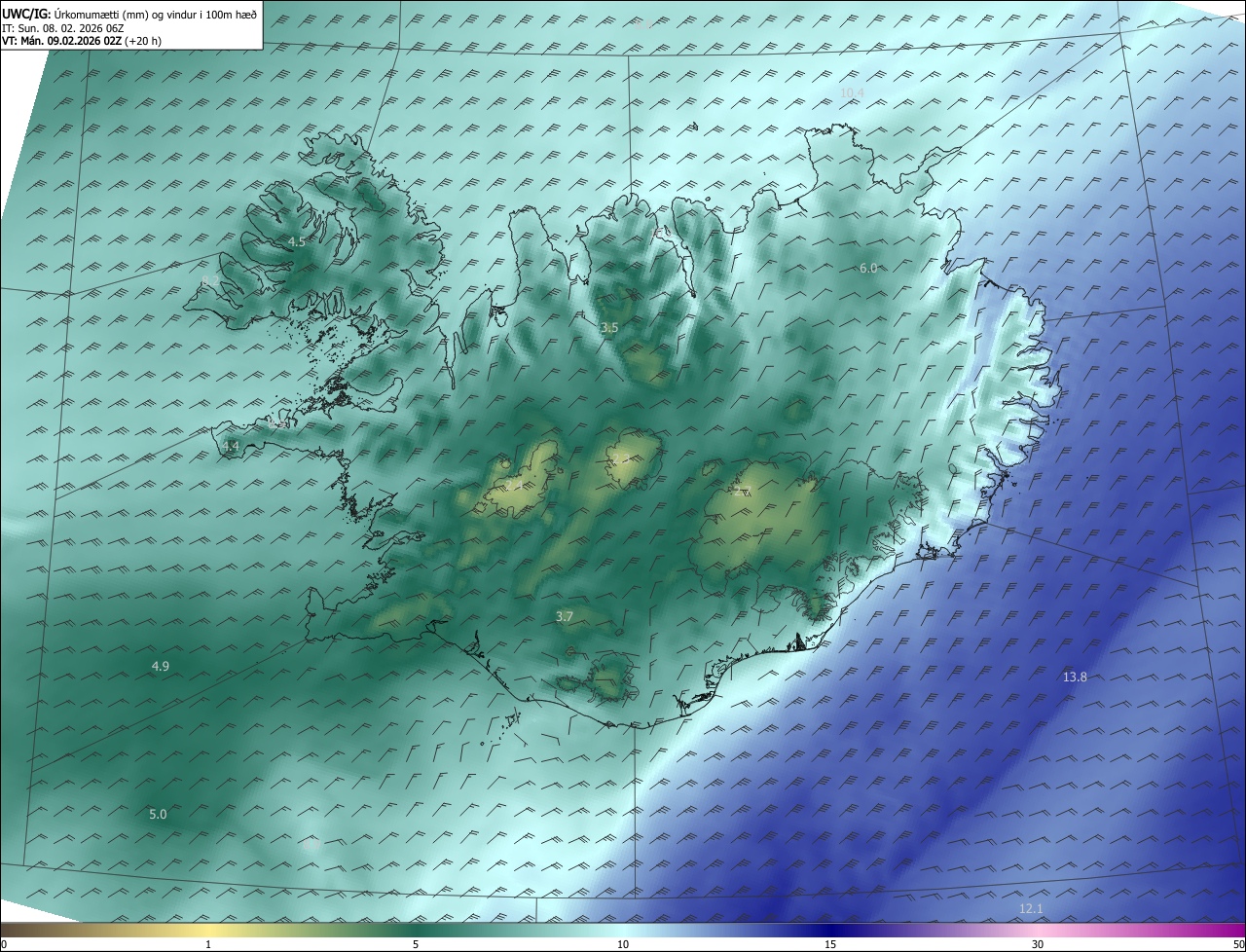Viewport: 1246px width, 952px height.
Task: Click the 4.9 value southwest of Iceland
Action: [x=161, y=666]
